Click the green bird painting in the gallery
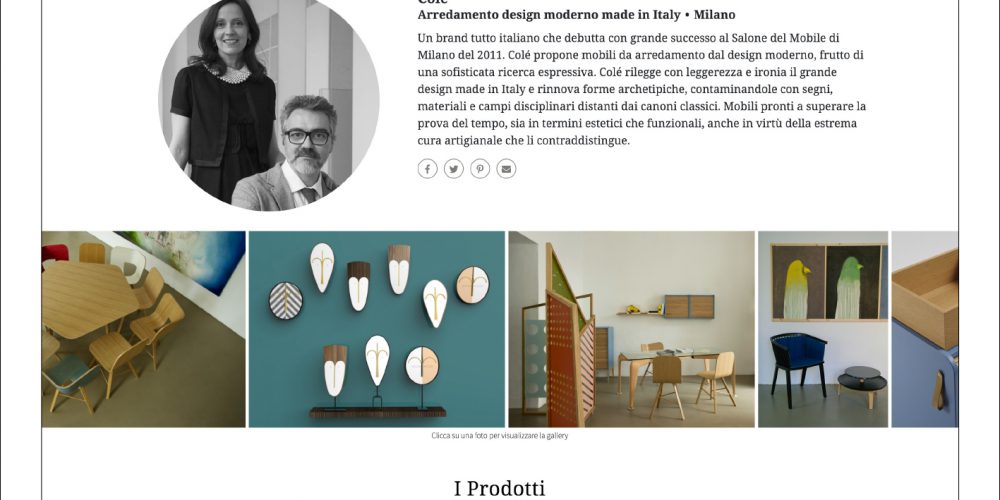 tap(853, 282)
